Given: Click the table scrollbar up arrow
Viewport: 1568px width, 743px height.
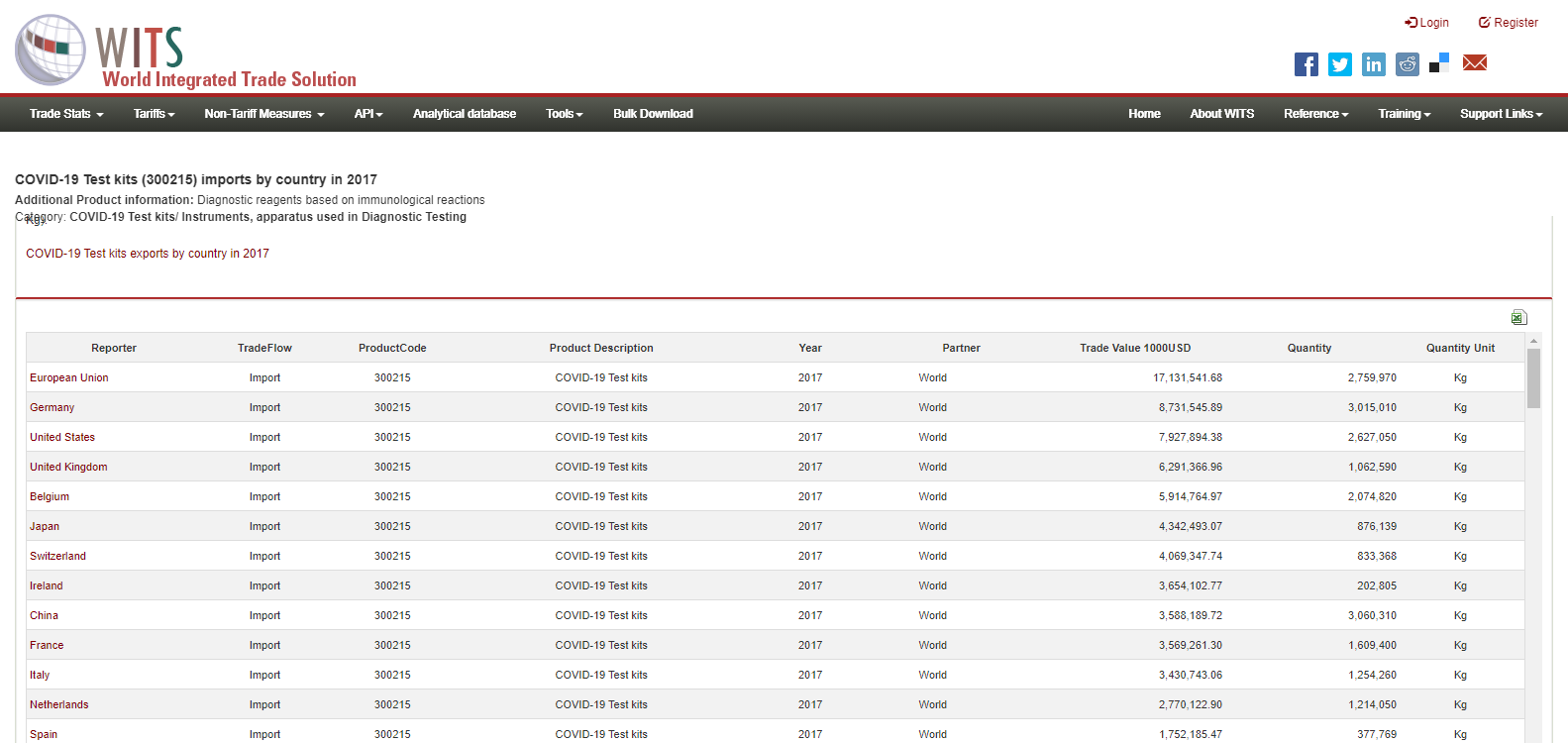Looking at the screenshot, I should tap(1533, 341).
